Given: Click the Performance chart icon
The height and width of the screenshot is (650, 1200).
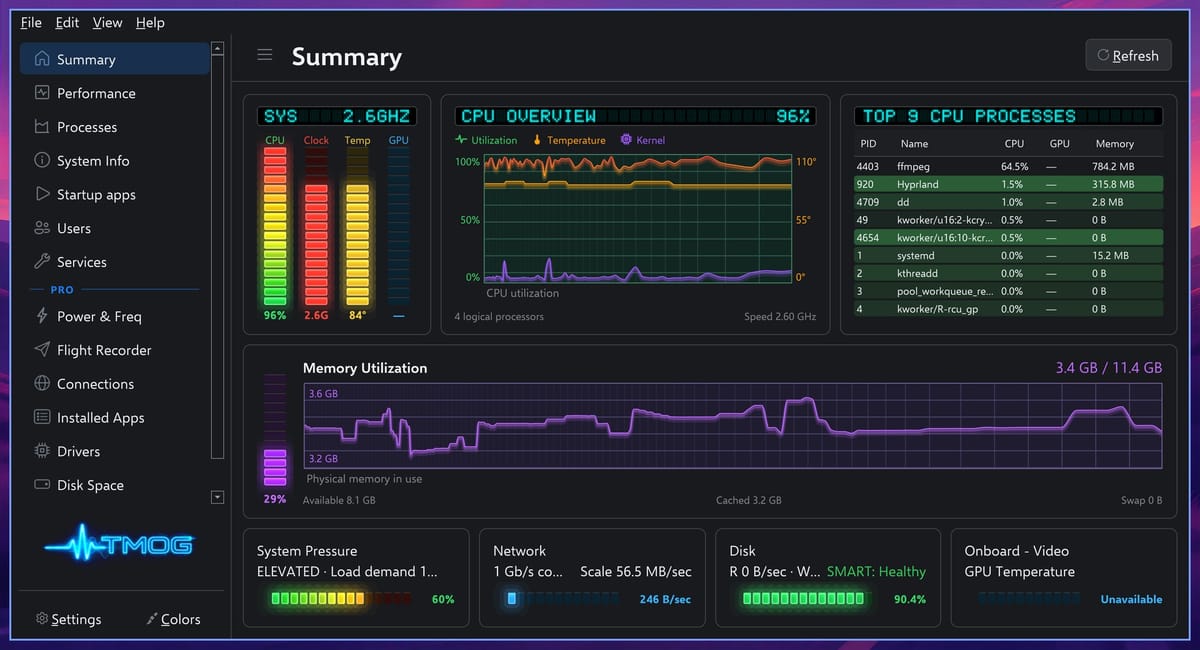Looking at the screenshot, I should pos(42,93).
